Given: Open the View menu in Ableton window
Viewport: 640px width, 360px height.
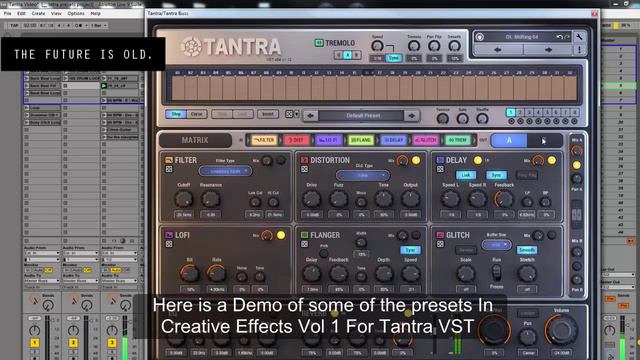Looking at the screenshot, I should [x=56, y=13].
